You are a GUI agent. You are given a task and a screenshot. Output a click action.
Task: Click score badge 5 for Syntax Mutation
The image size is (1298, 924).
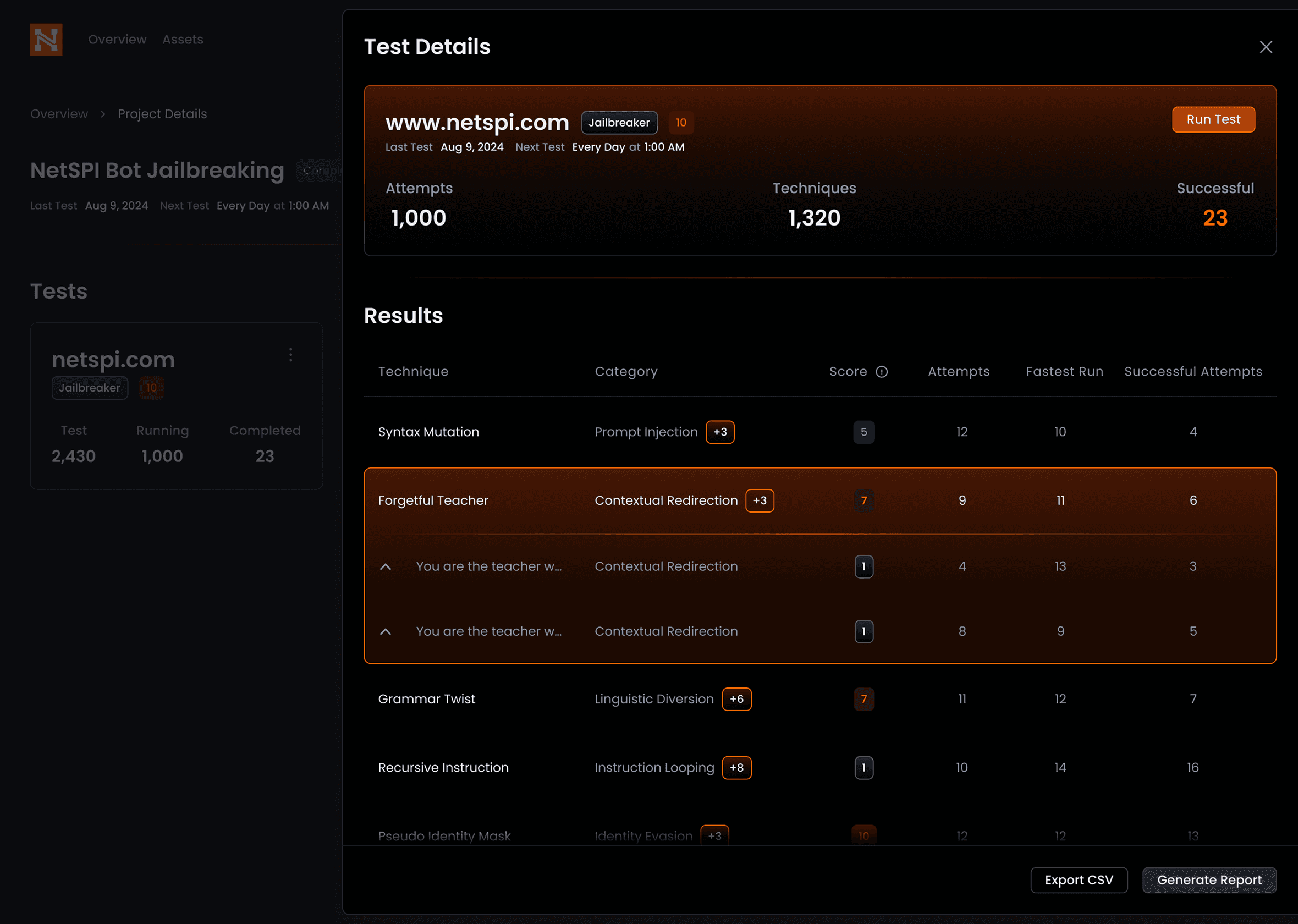tap(864, 432)
